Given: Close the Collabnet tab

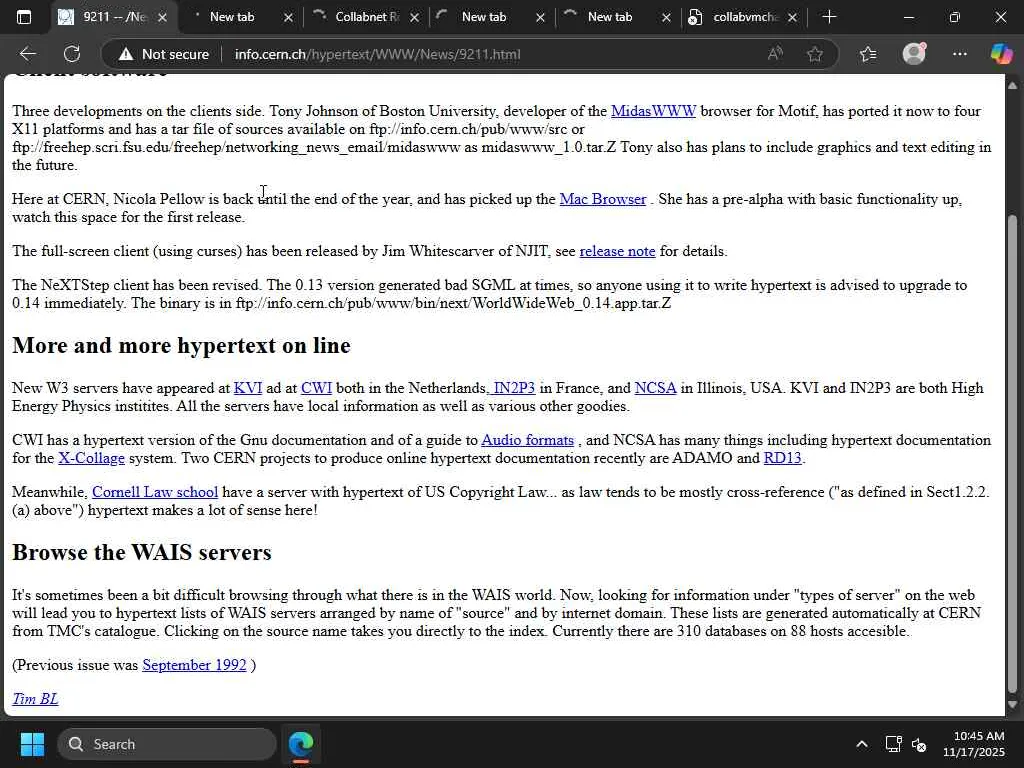Looking at the screenshot, I should pyautogui.click(x=414, y=18).
